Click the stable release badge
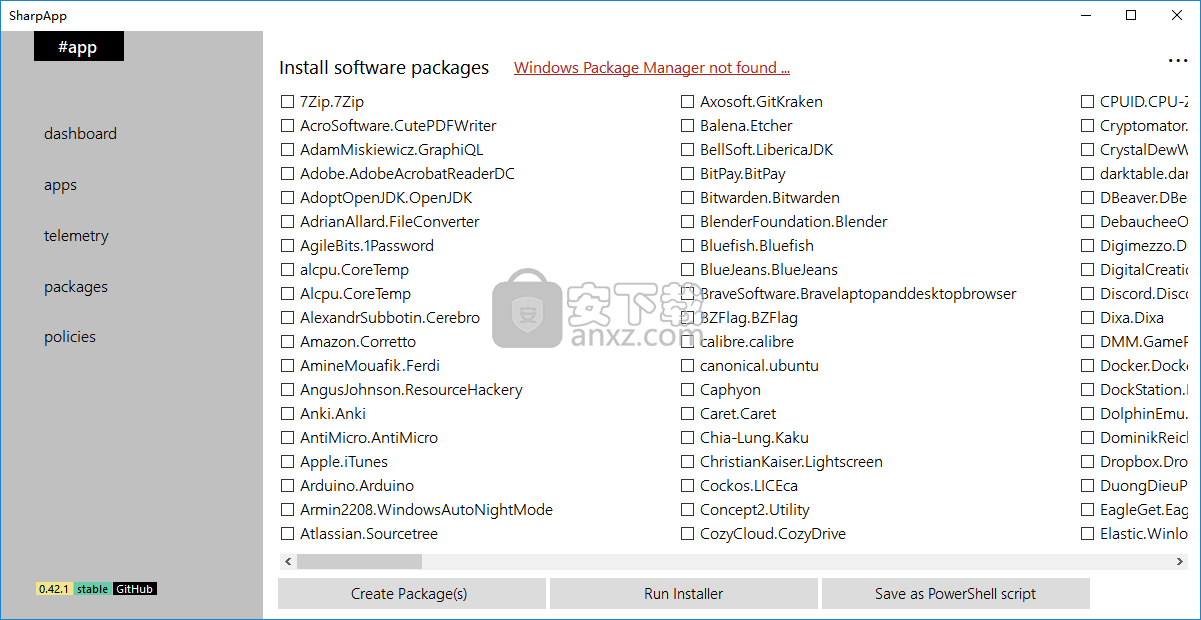 coord(93,589)
